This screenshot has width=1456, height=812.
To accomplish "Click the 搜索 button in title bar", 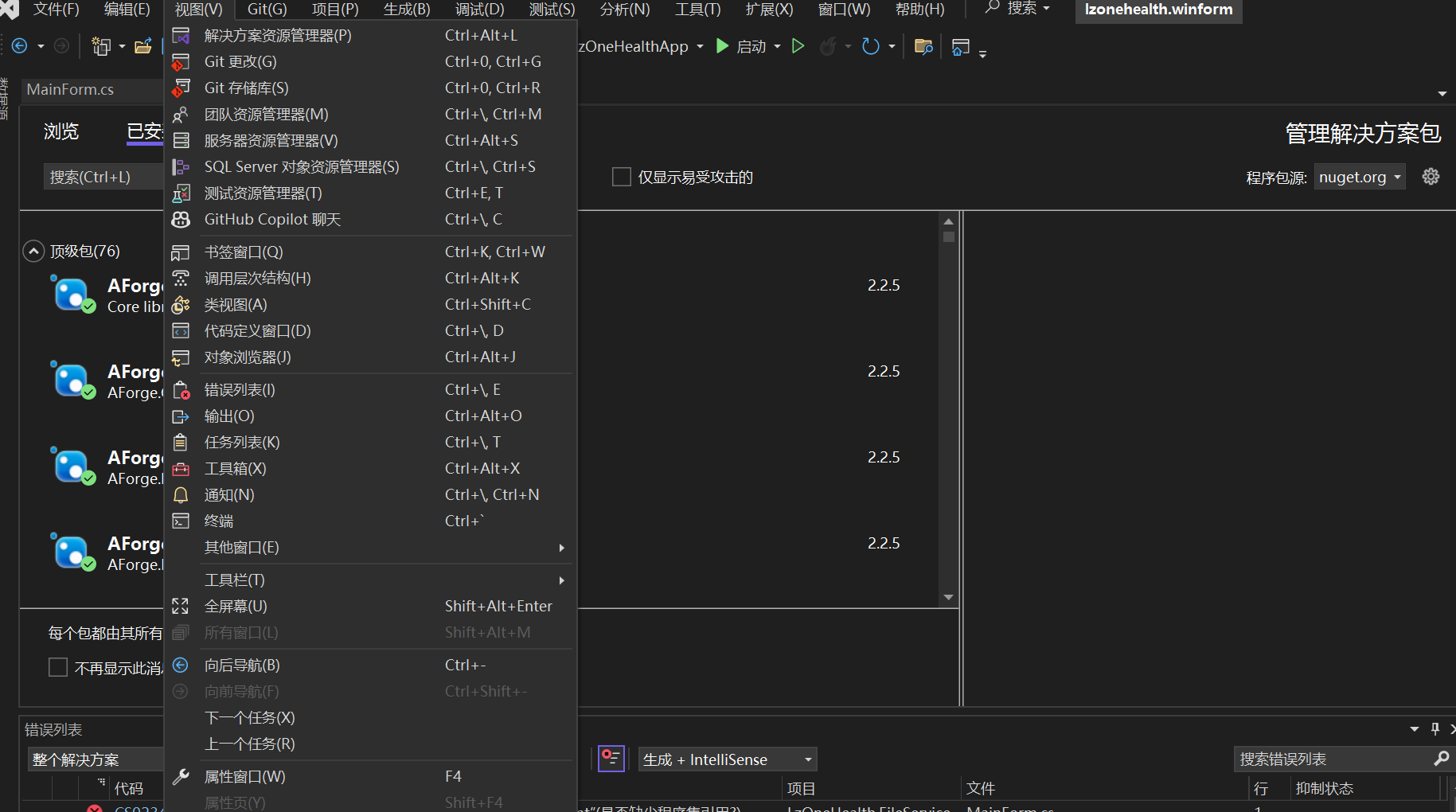I will (1018, 9).
